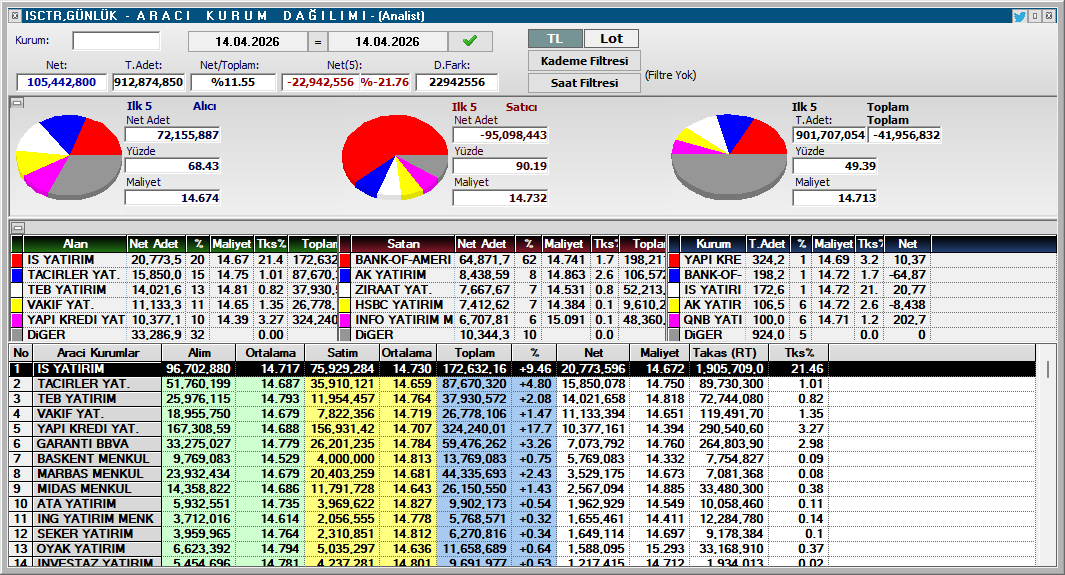
Task: Click red swatch next to IS YATIRIM buyer
Action: pos(17,260)
